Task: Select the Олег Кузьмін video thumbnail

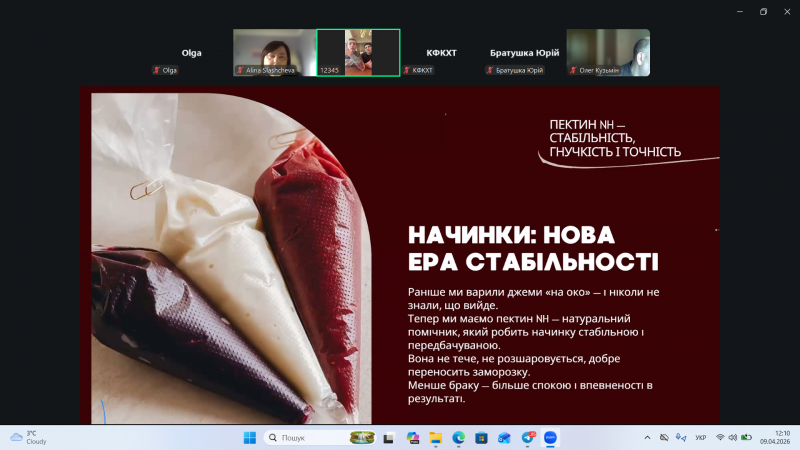Action: [608, 53]
